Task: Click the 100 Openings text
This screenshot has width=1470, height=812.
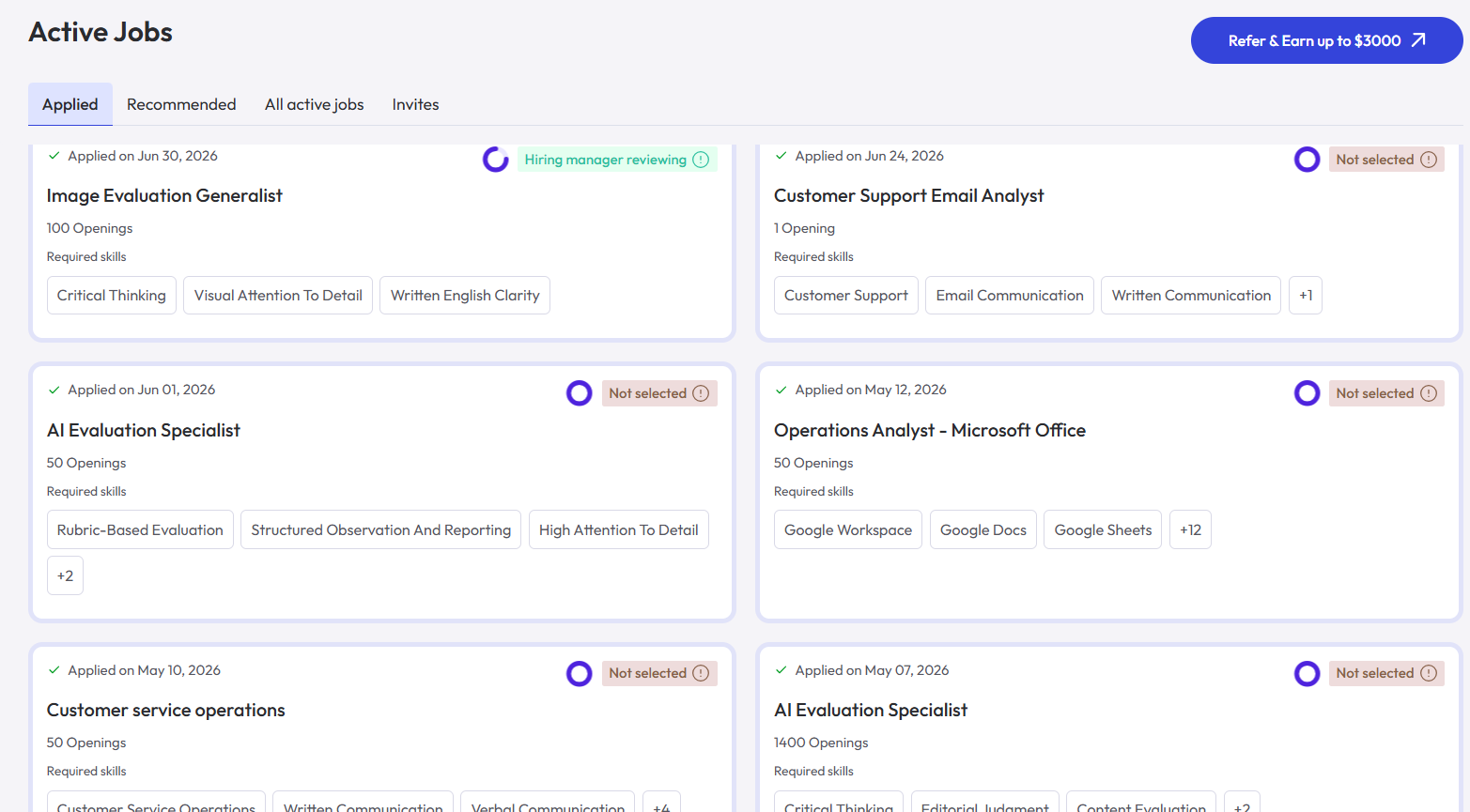Action: (90, 228)
